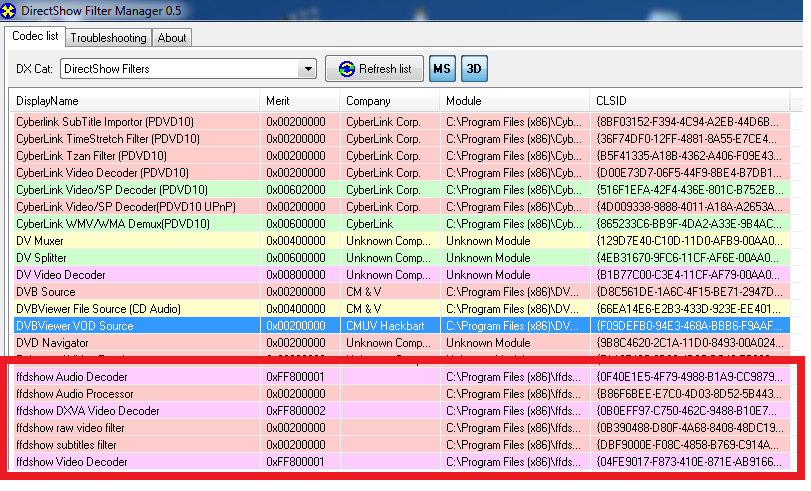This screenshot has width=811, height=491.
Task: Select CyberLink Video/SP Decoder (PDVD10) row
Action: (x=401, y=190)
